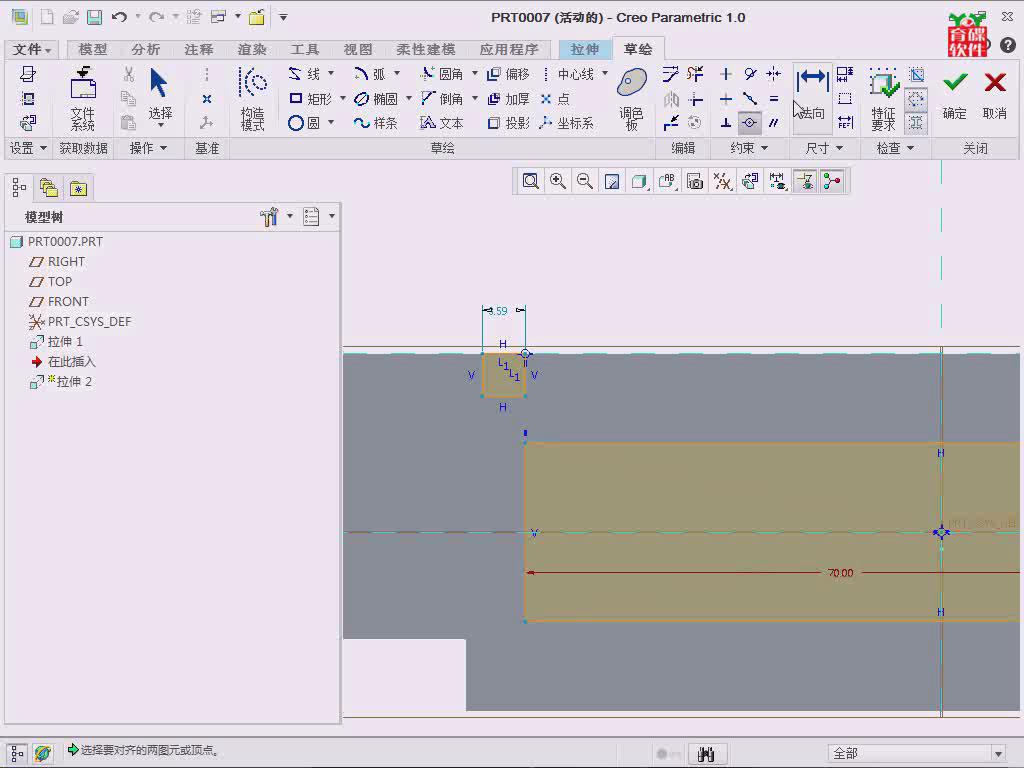Click the mirror edit icon
Screen dimensions: 1024x768
(671, 99)
